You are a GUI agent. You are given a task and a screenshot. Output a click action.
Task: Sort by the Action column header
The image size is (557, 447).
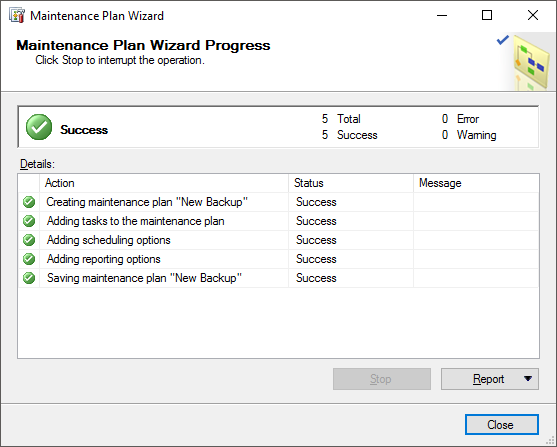pyautogui.click(x=164, y=183)
